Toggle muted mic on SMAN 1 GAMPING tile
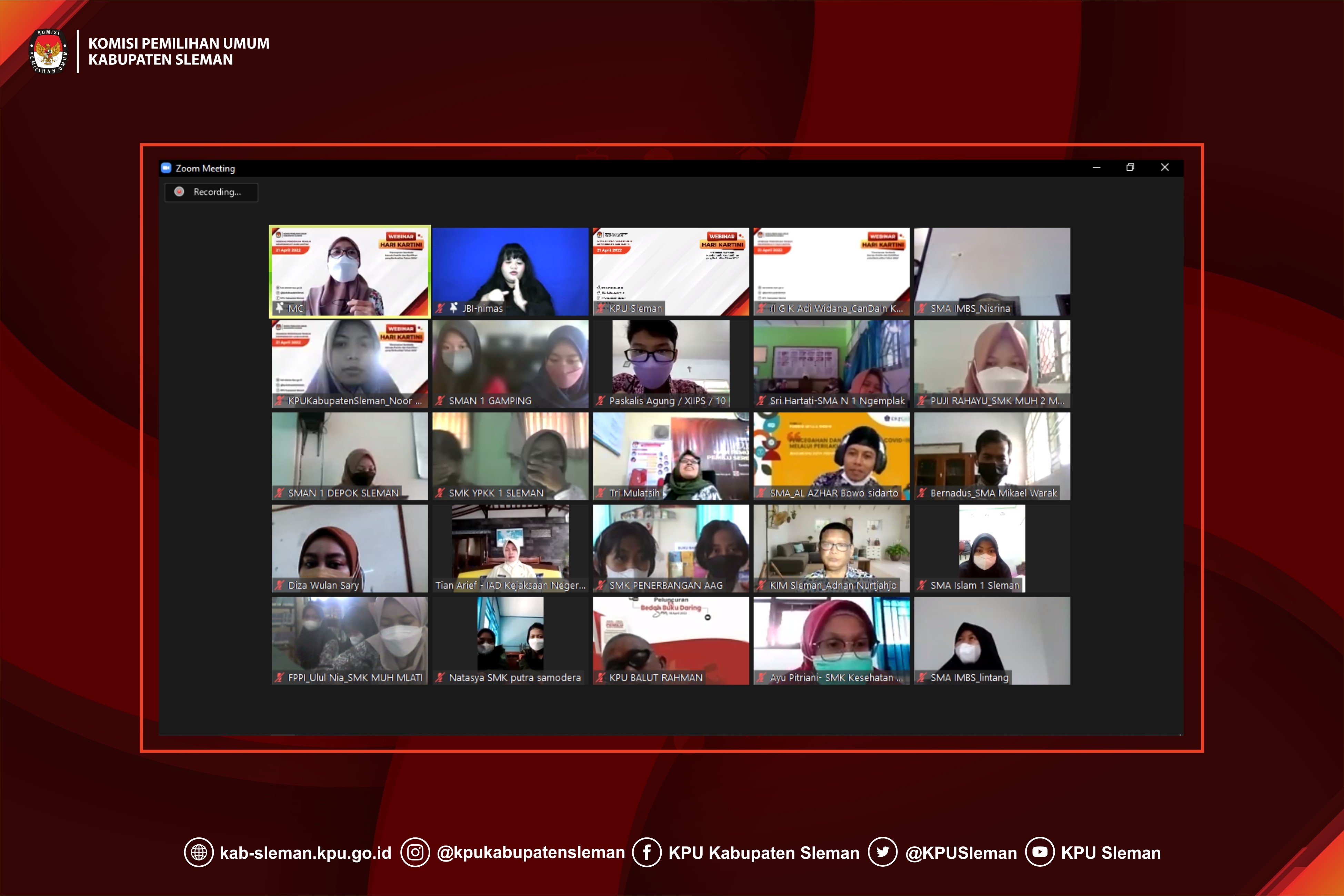 tap(440, 400)
